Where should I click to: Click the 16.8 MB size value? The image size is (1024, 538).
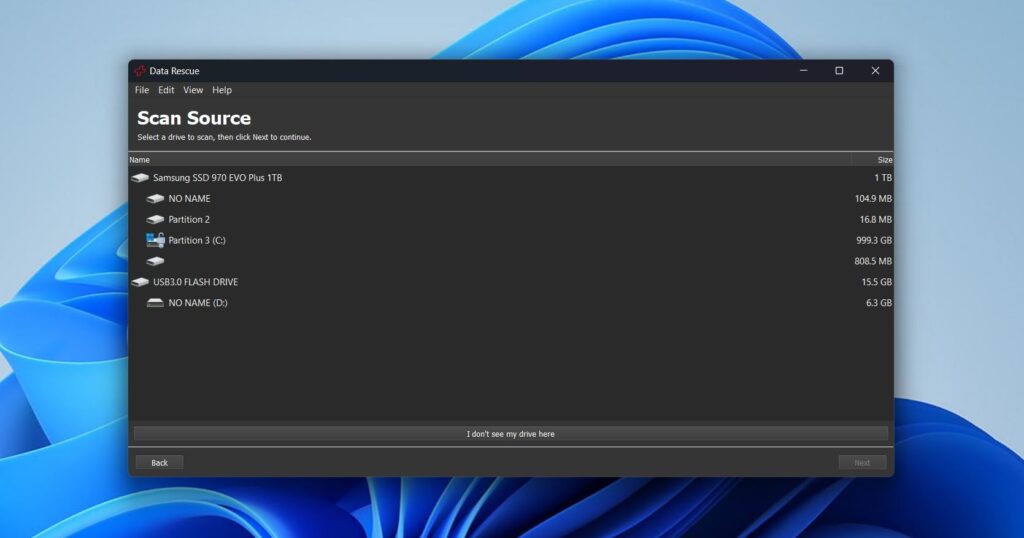pos(876,219)
